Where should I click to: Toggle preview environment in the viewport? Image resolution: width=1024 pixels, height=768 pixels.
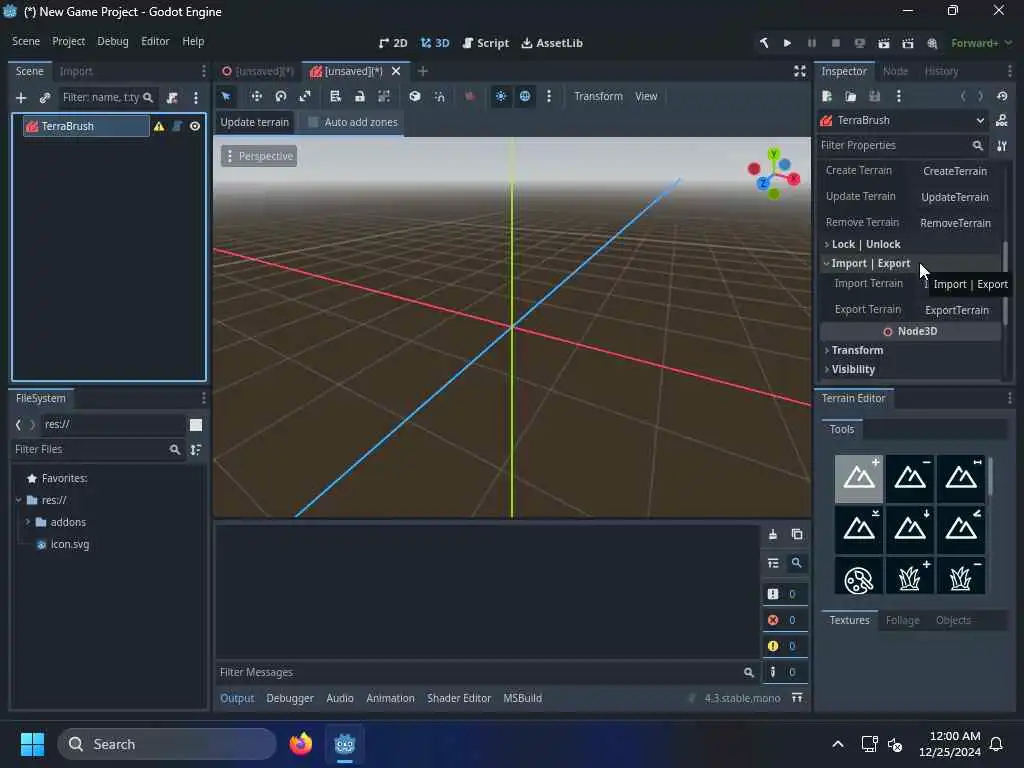(525, 97)
